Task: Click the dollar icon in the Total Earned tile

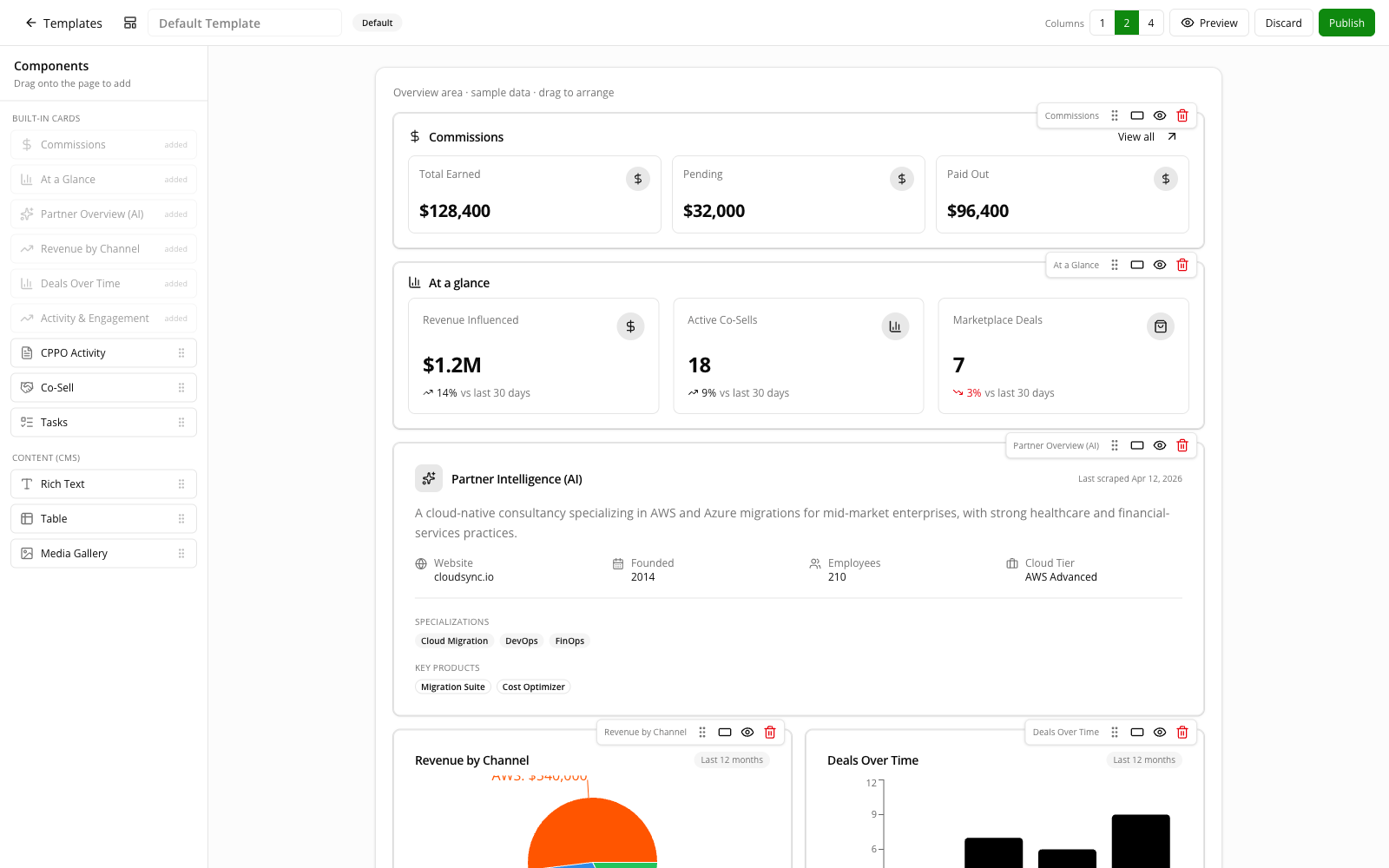Action: 638,179
